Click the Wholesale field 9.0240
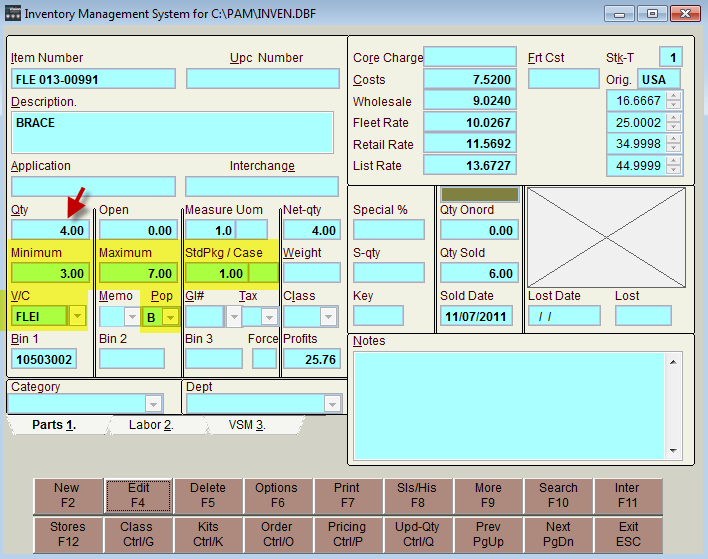 (x=470, y=100)
